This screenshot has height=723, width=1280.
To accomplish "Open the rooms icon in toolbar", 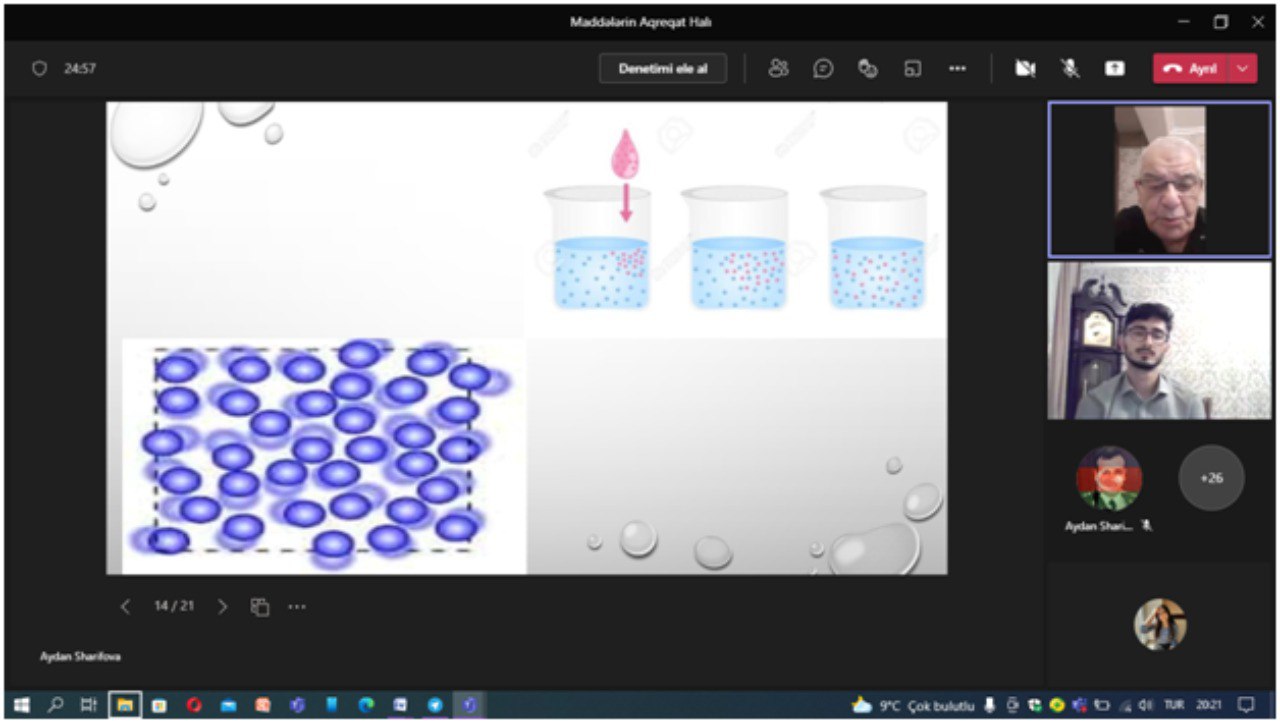I will (x=912, y=68).
